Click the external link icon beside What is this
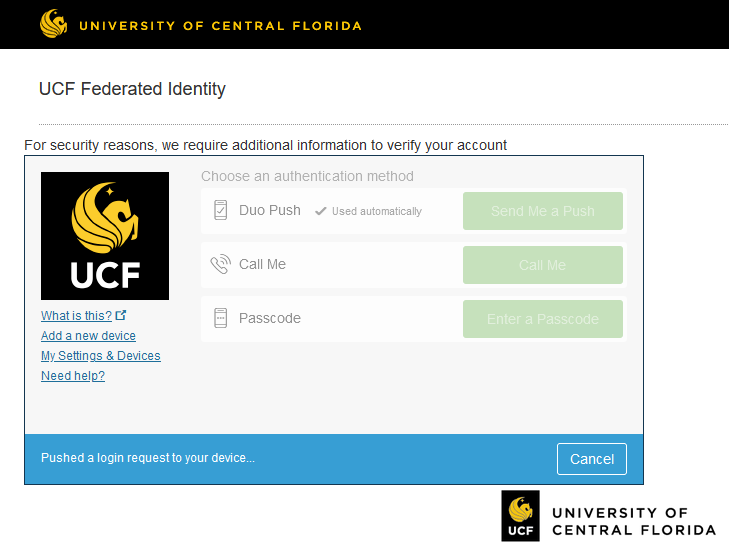Image resolution: width=729 pixels, height=553 pixels. [121, 315]
